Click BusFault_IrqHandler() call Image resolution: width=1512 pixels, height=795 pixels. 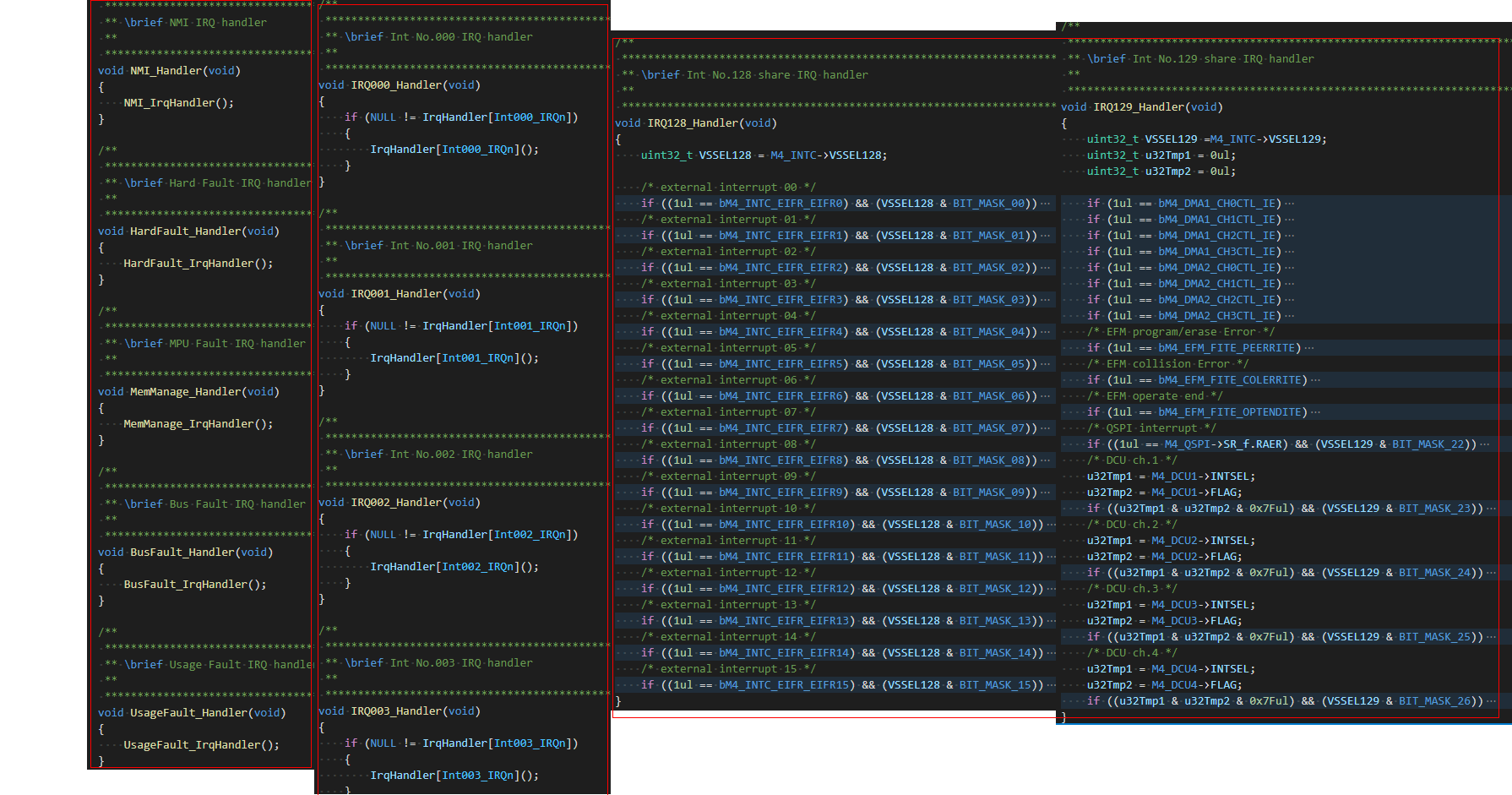coord(195,585)
